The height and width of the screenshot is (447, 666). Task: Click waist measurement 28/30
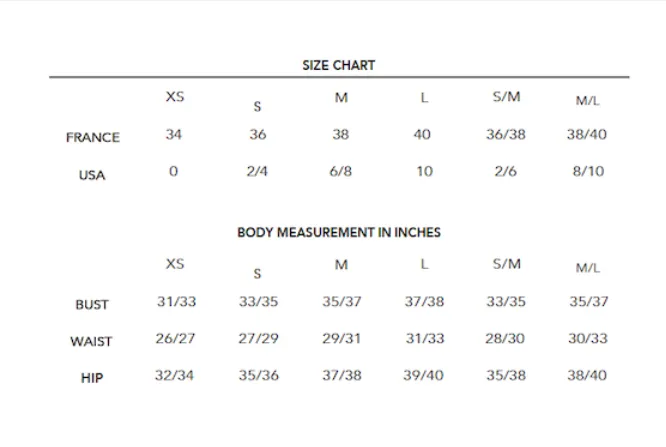(x=505, y=339)
